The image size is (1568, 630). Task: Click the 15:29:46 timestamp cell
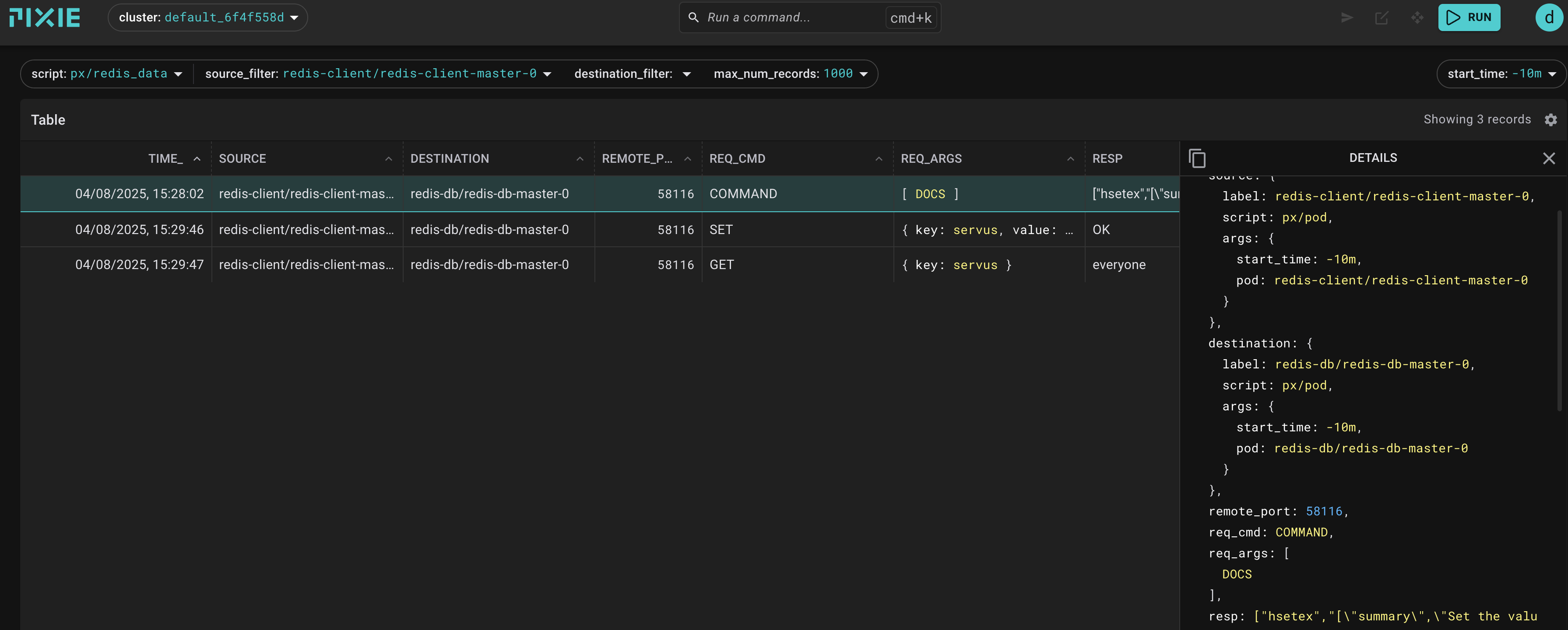pyautogui.click(x=139, y=230)
